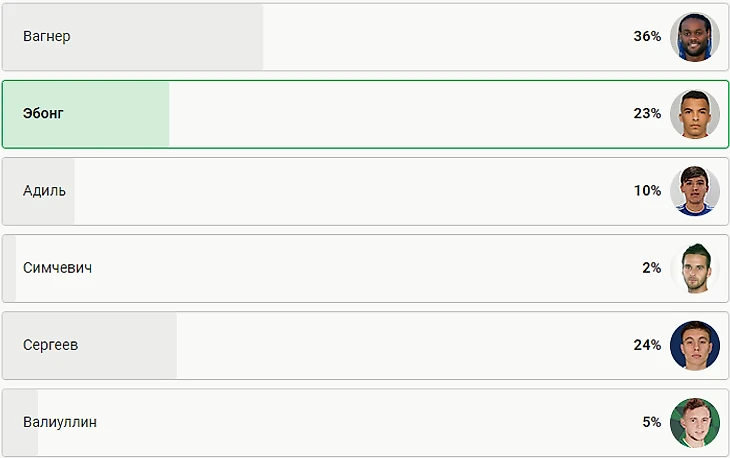Vote for the Вагнер option label
Screen dimensions: 730x458
click(x=47, y=37)
